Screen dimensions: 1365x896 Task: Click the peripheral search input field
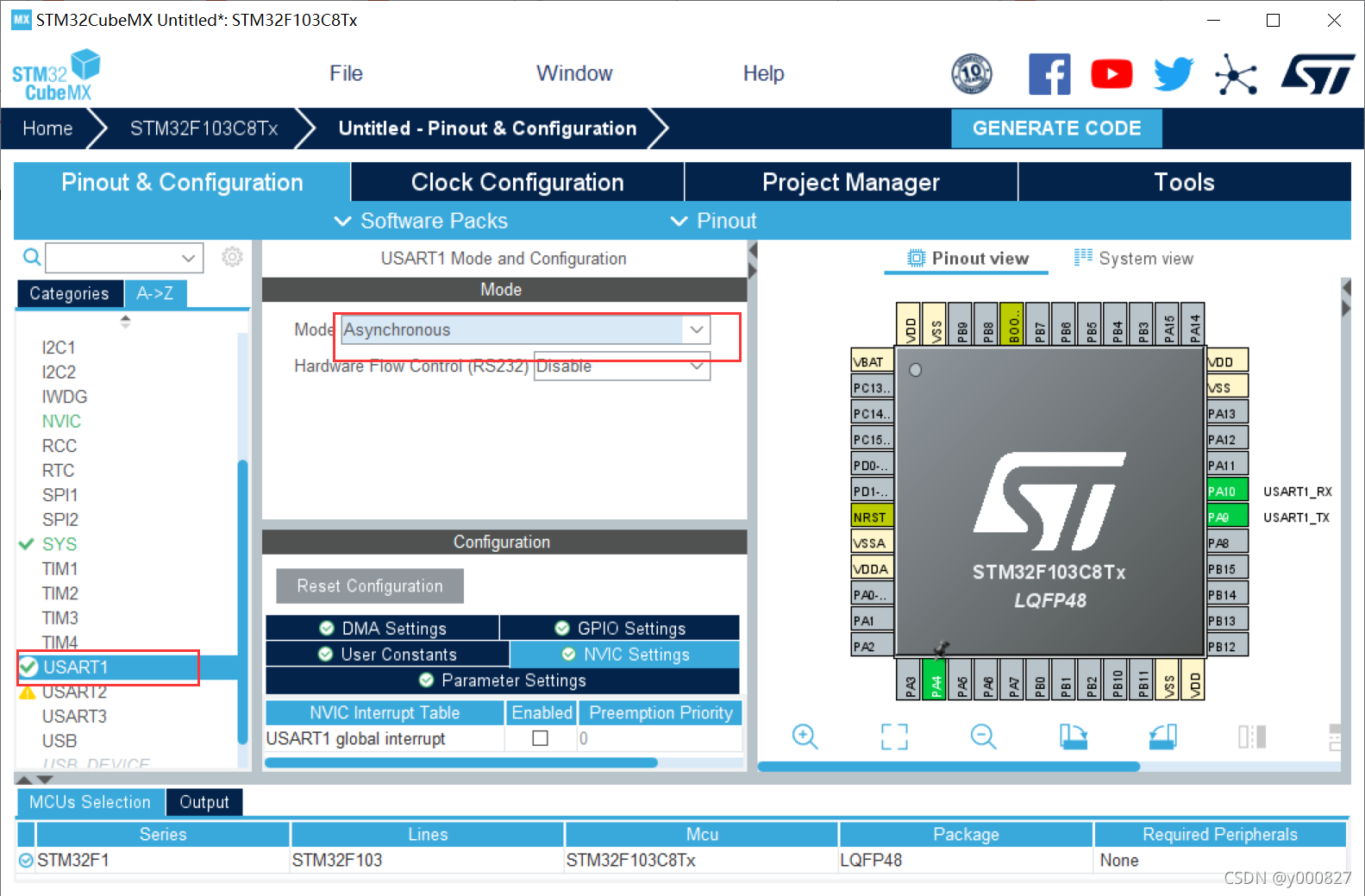112,258
